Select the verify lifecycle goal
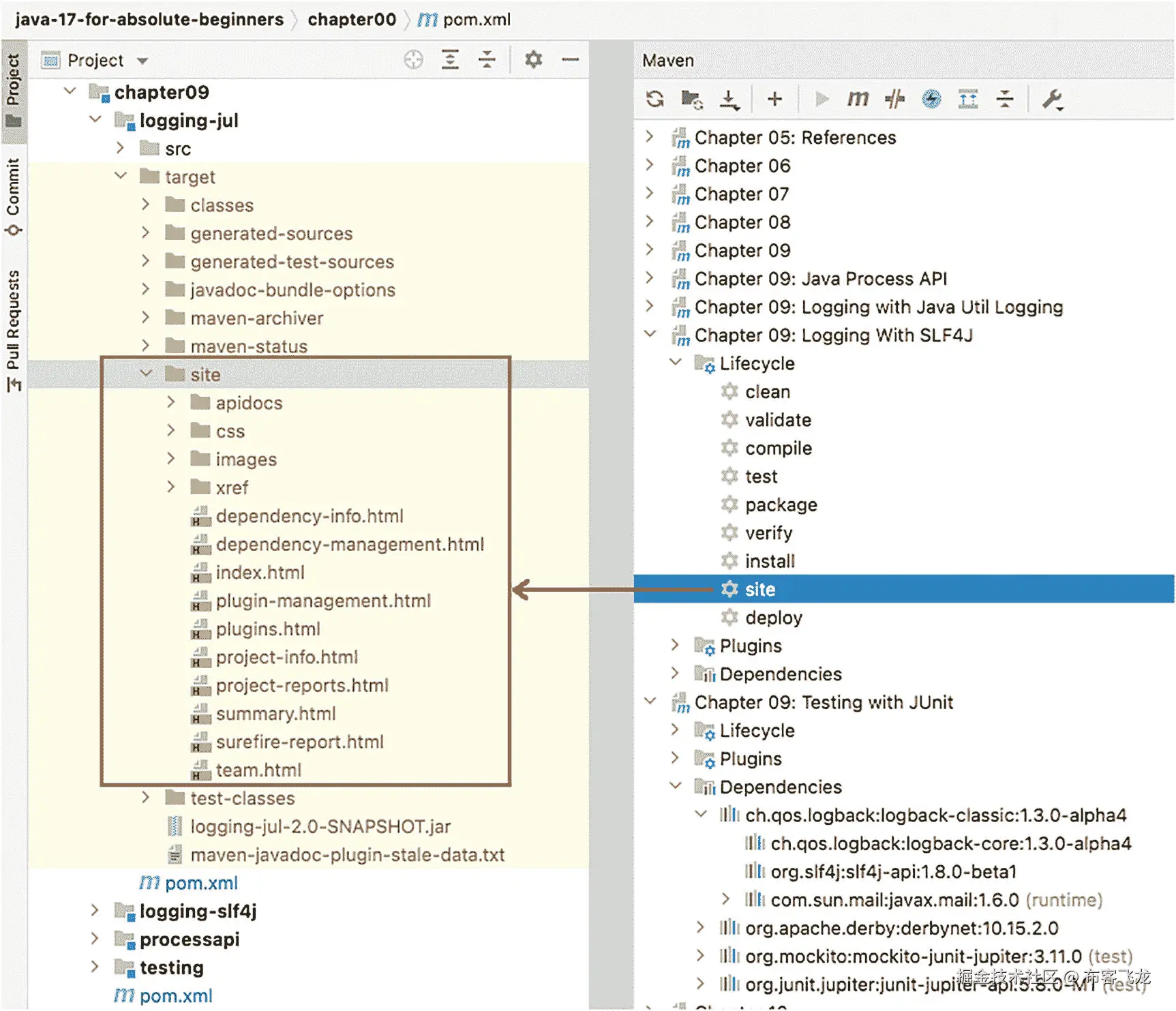Screen dimensions: 1176x1011 [x=769, y=533]
